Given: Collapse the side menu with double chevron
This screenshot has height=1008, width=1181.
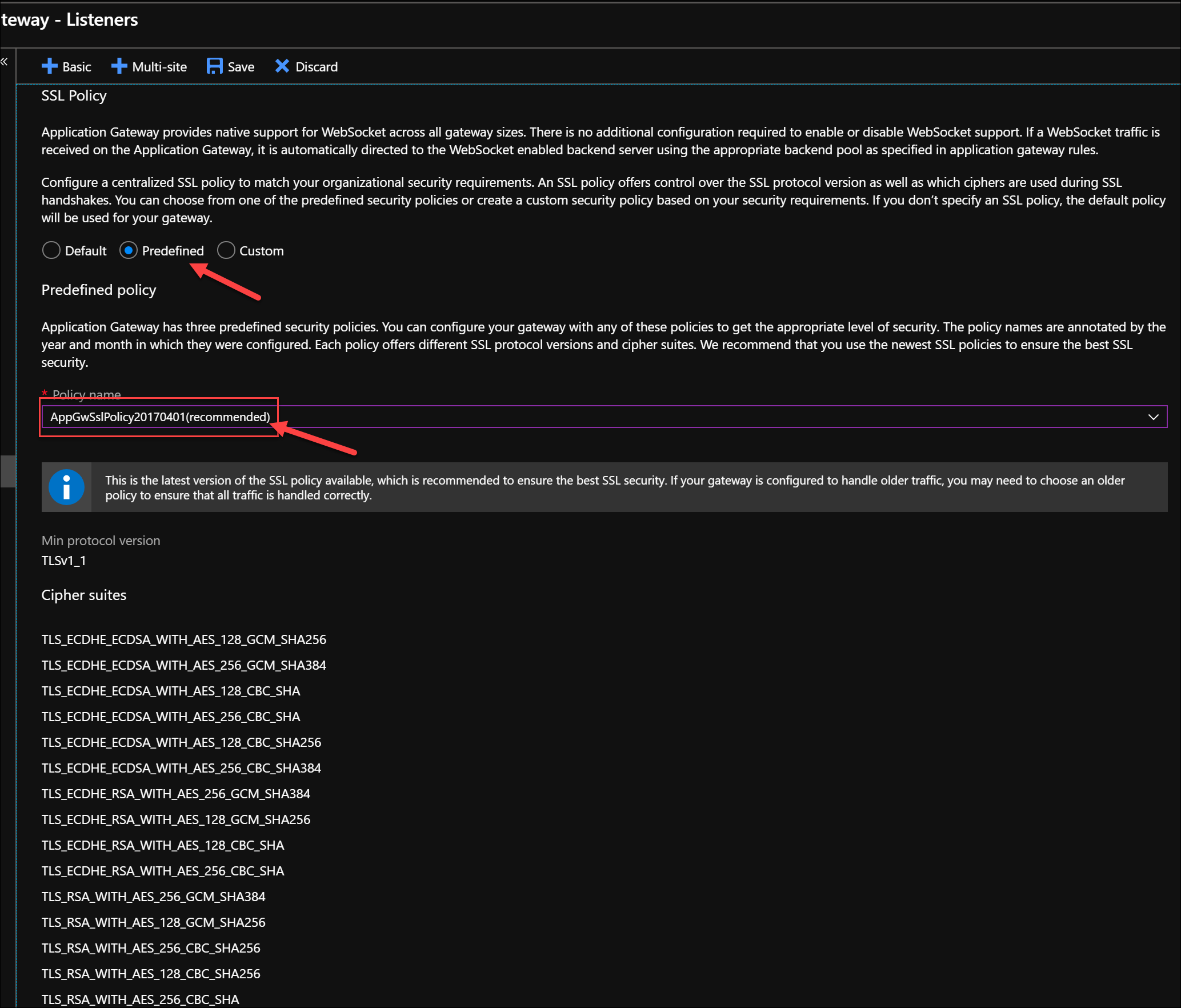Looking at the screenshot, I should [x=5, y=62].
